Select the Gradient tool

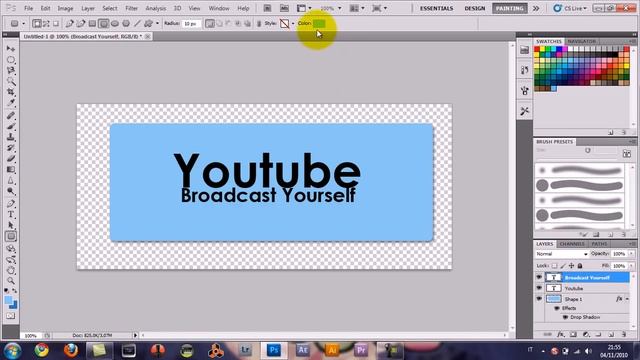[x=11, y=169]
